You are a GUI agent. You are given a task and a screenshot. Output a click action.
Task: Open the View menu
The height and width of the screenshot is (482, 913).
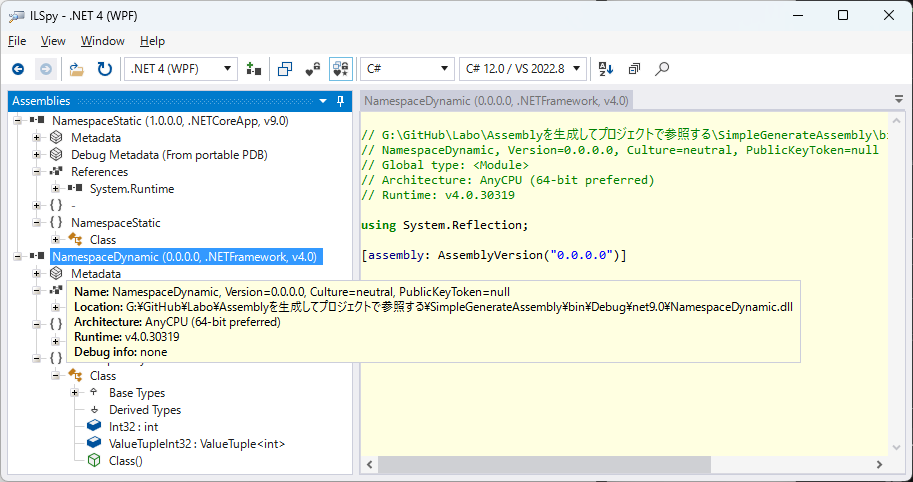tap(53, 41)
